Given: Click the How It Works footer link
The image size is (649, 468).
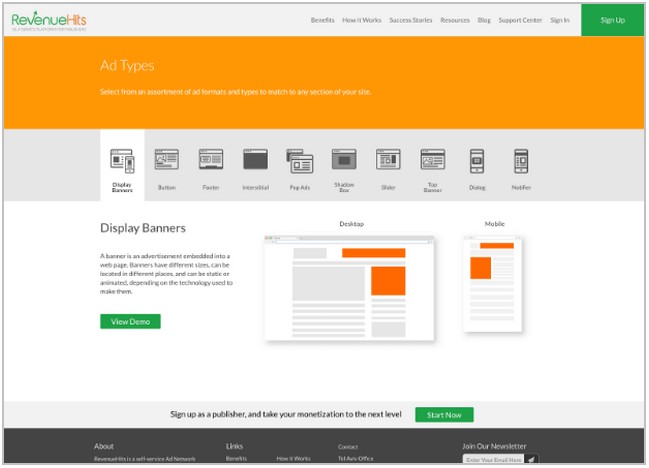Looking at the screenshot, I should (293, 458).
